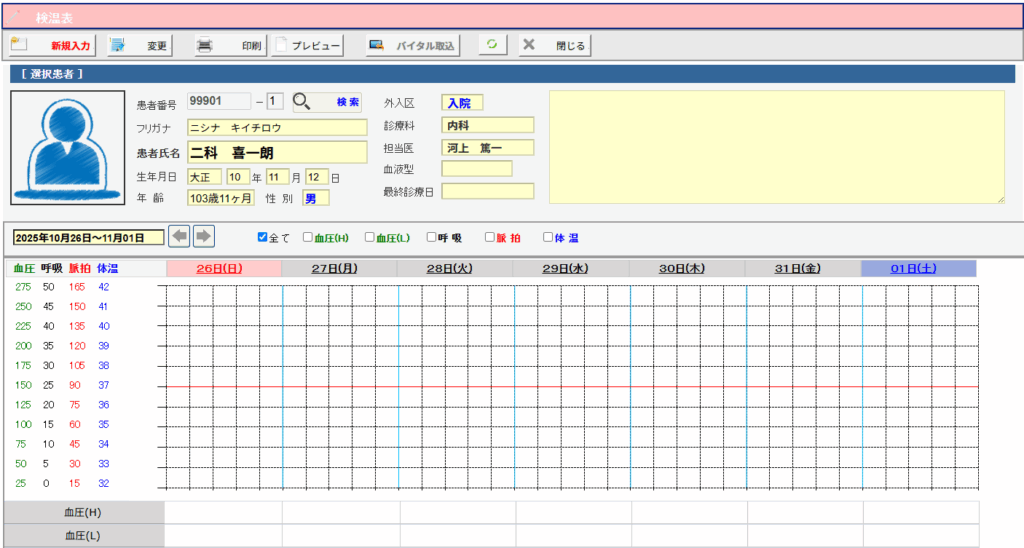Toggle the 脈拍 checkbox
The height and width of the screenshot is (548, 1024).
tap(490, 238)
